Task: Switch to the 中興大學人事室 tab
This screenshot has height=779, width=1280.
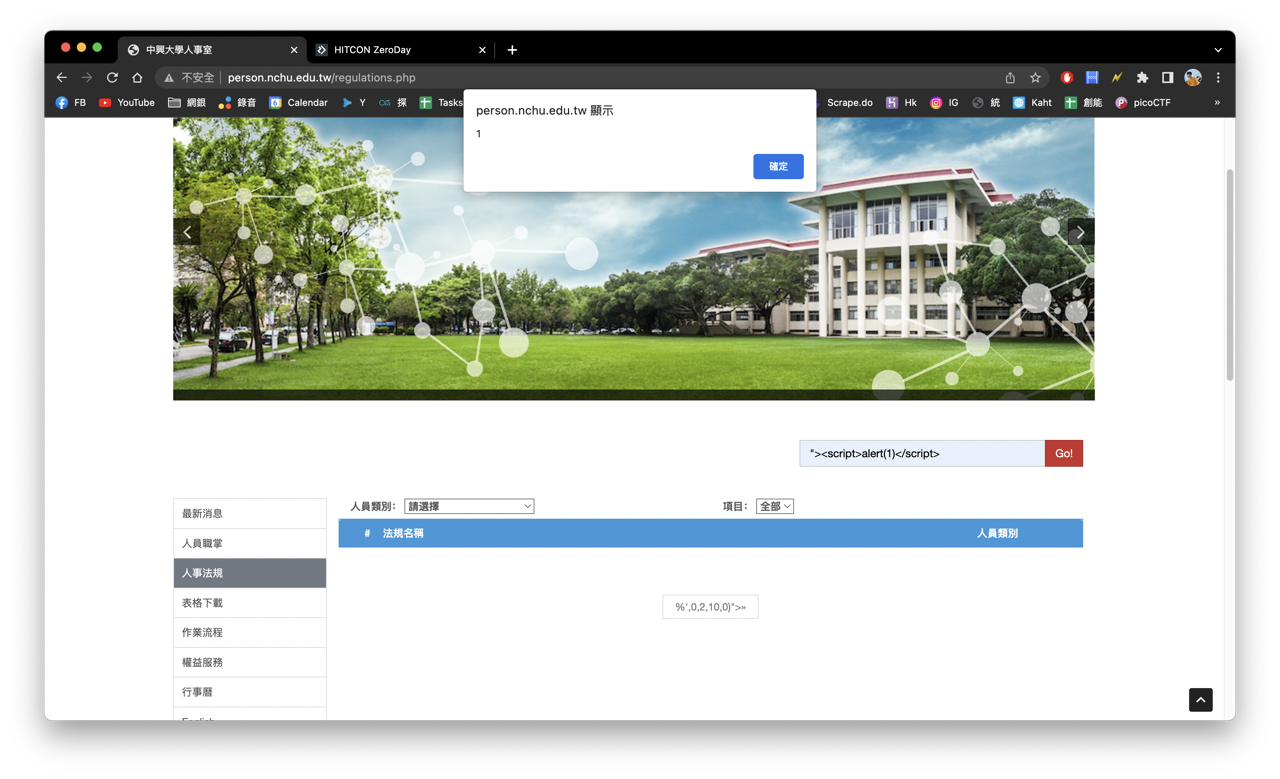Action: tap(210, 49)
